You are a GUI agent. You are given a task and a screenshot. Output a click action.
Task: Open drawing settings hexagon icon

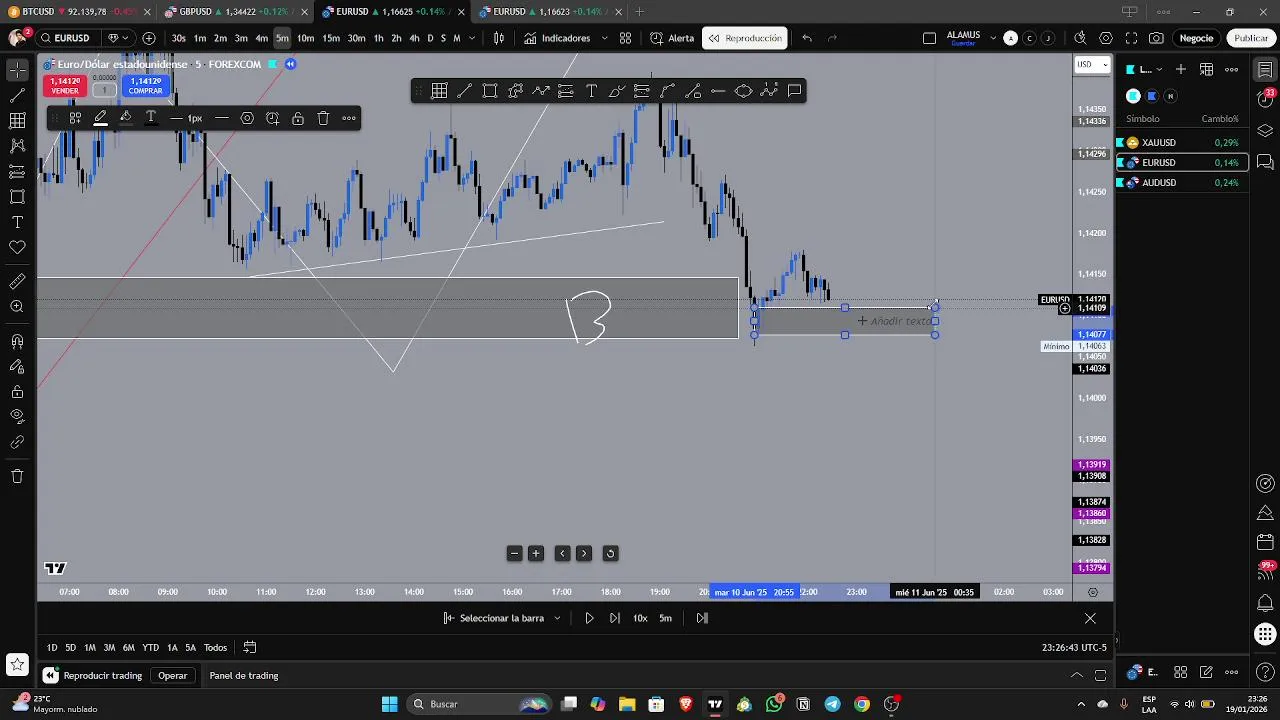point(247,118)
